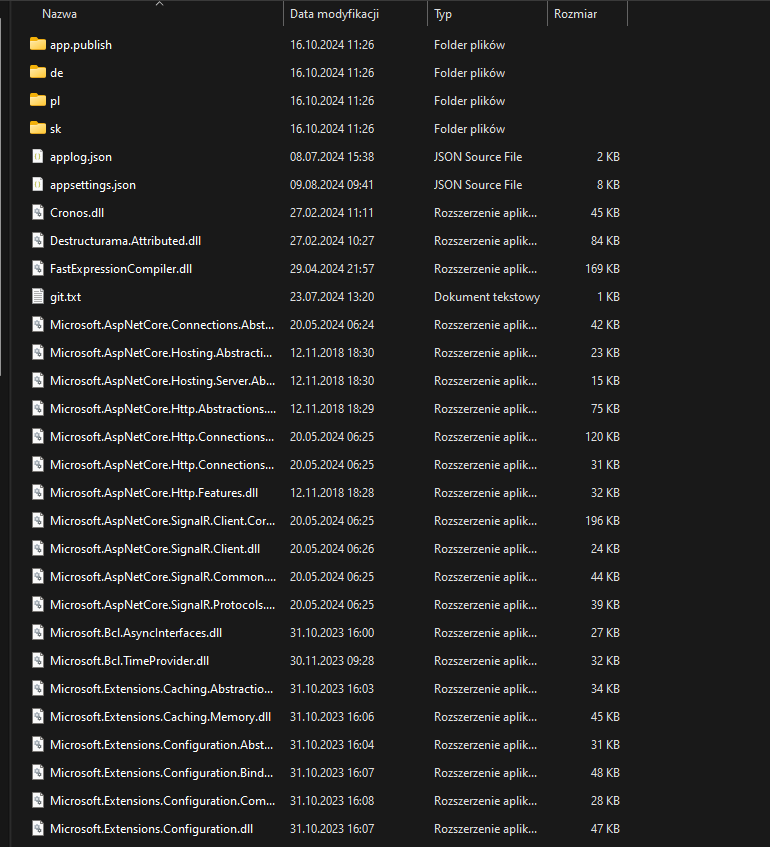The width and height of the screenshot is (770, 847).
Task: Click the FastExpressionCompiler.dll file icon
Action: pyautogui.click(x=38, y=268)
